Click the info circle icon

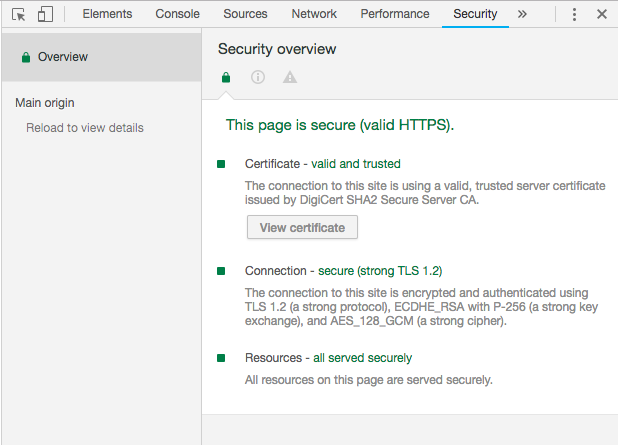click(x=258, y=77)
